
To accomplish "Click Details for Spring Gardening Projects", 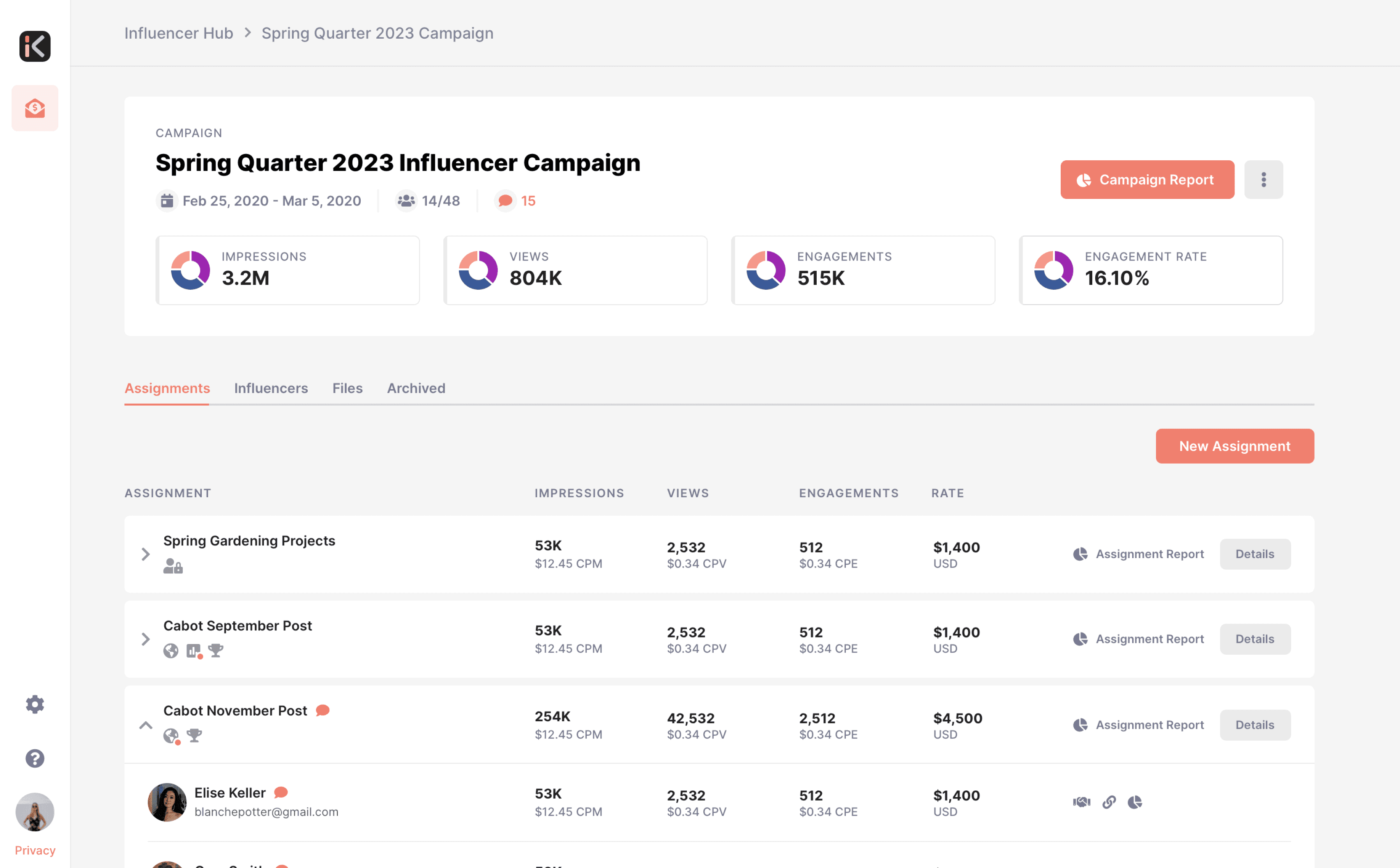I will coord(1255,554).
